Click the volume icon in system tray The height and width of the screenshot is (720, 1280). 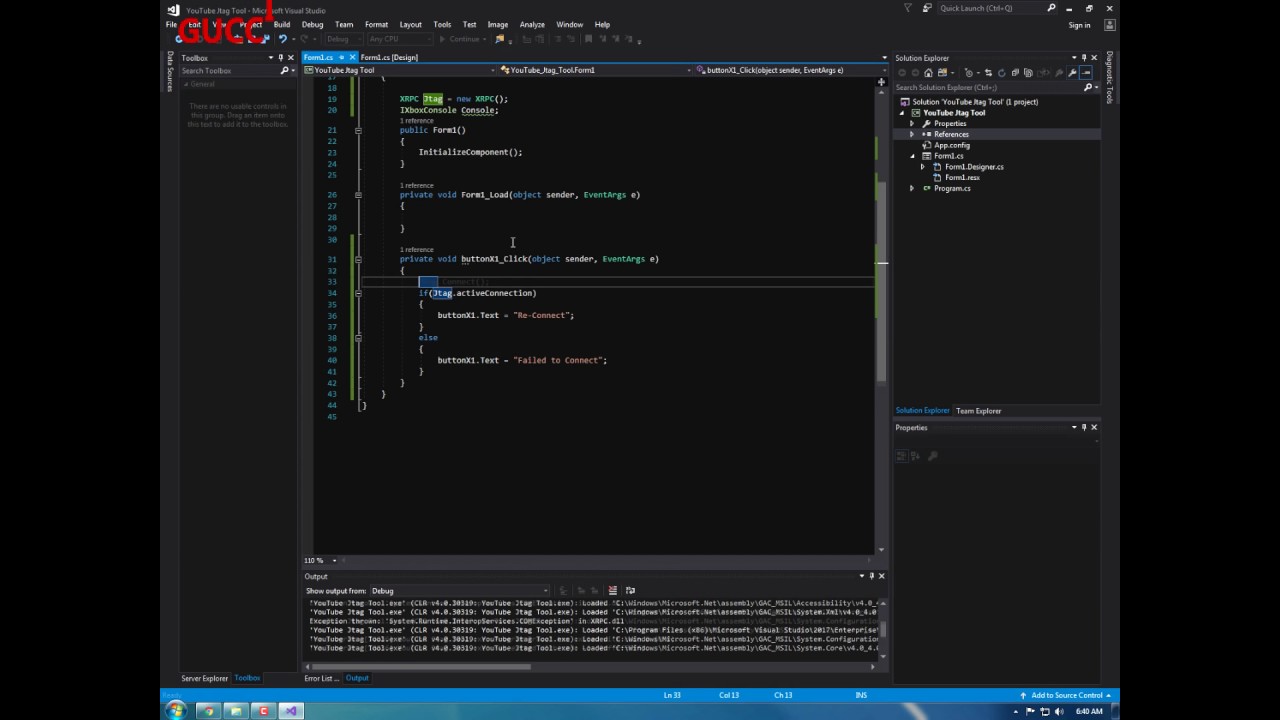[x=1059, y=711]
